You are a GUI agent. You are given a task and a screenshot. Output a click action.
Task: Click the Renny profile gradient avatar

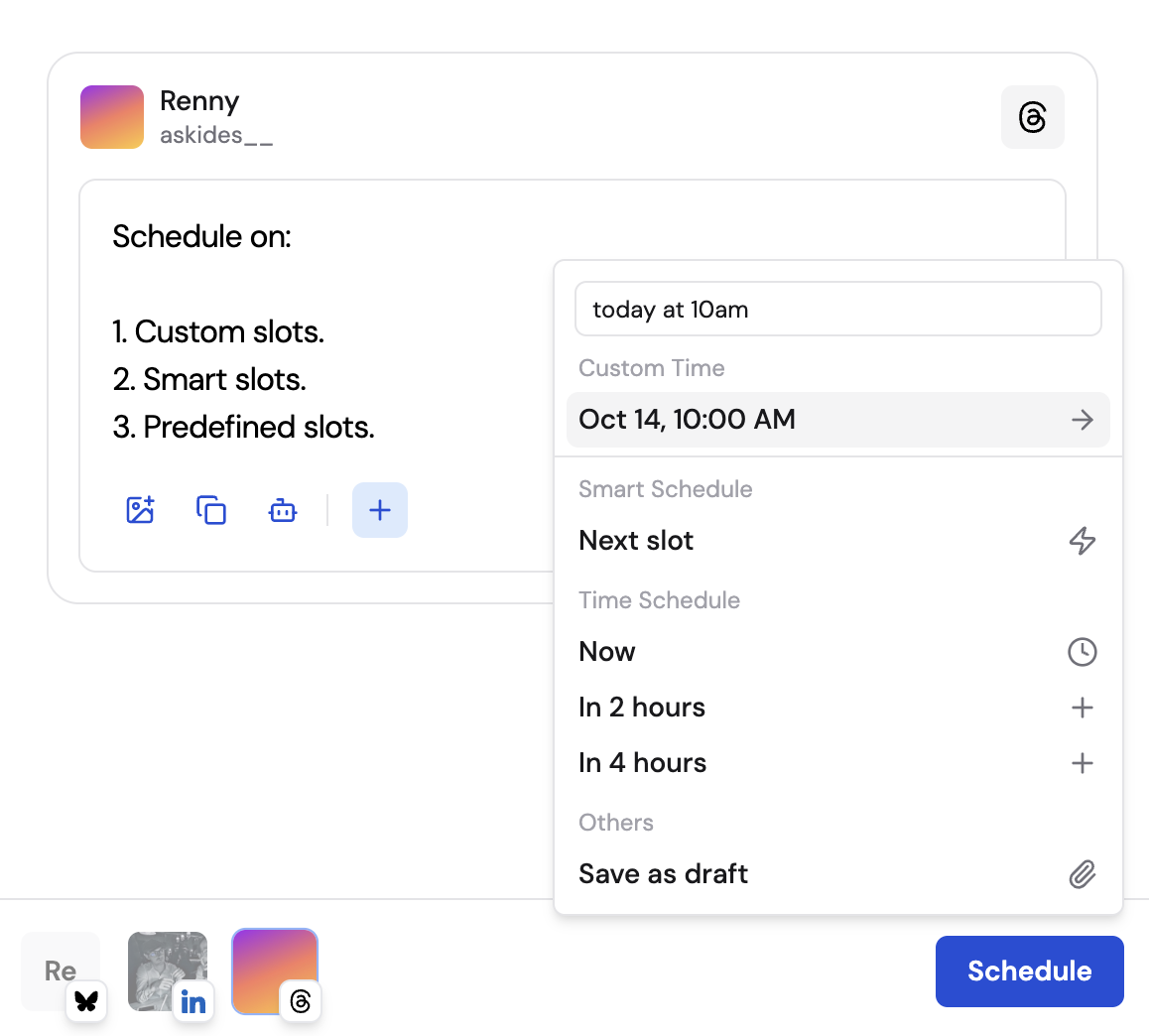112,117
